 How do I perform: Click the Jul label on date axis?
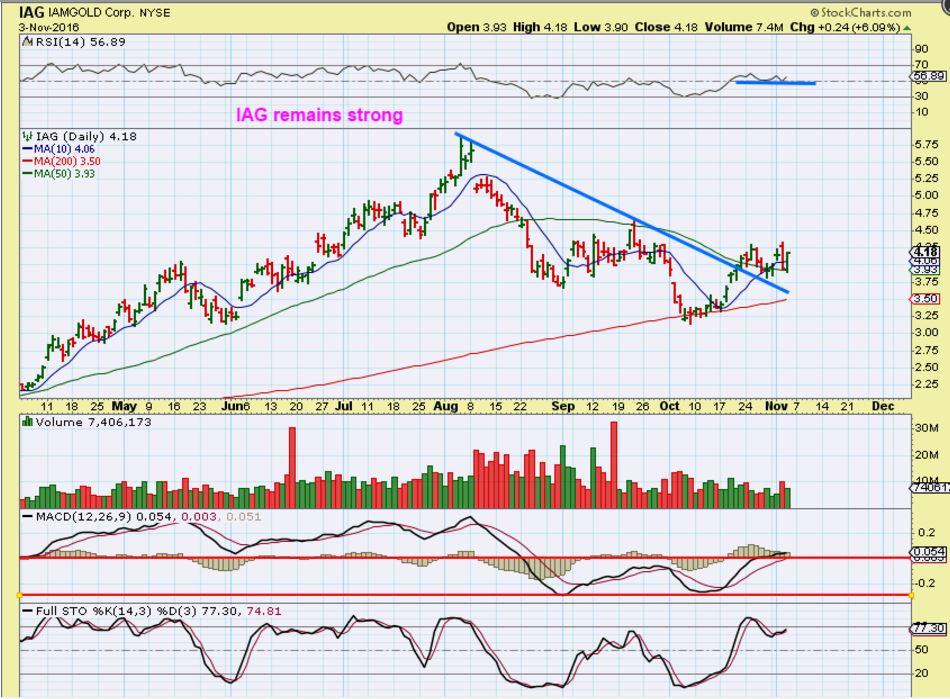(344, 406)
